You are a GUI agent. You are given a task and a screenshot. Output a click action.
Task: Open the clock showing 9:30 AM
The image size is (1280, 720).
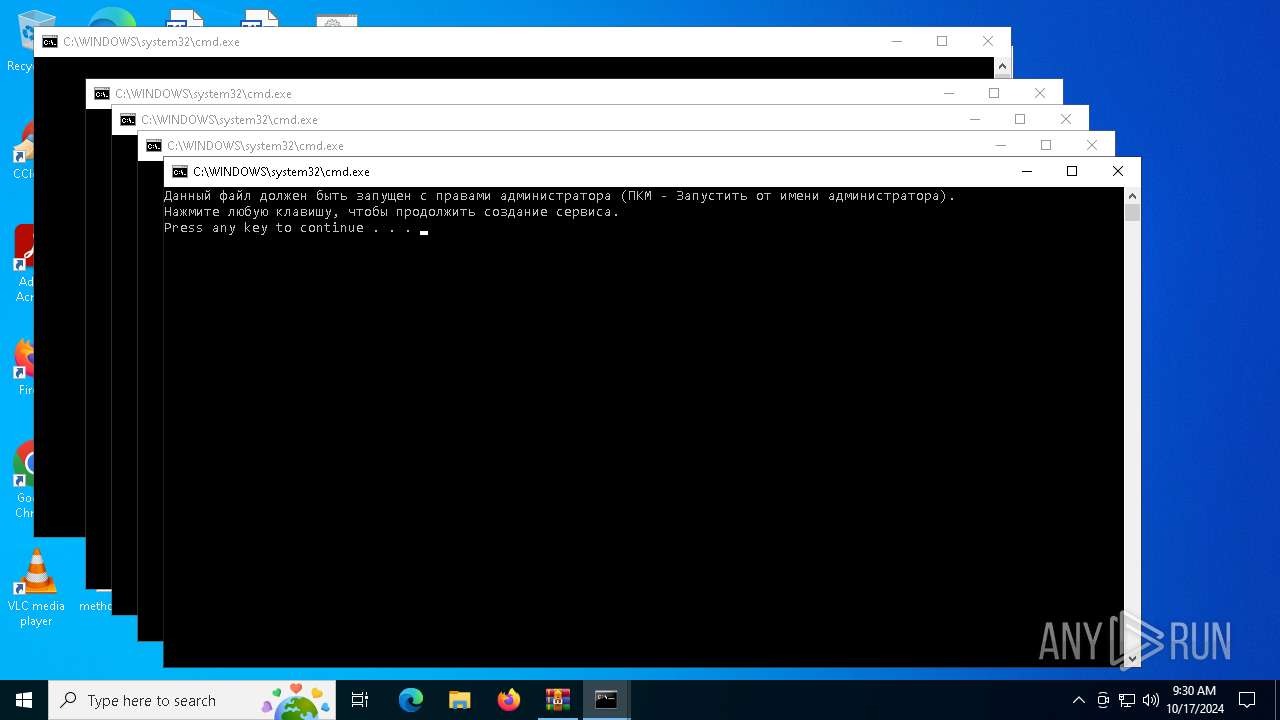(1194, 700)
